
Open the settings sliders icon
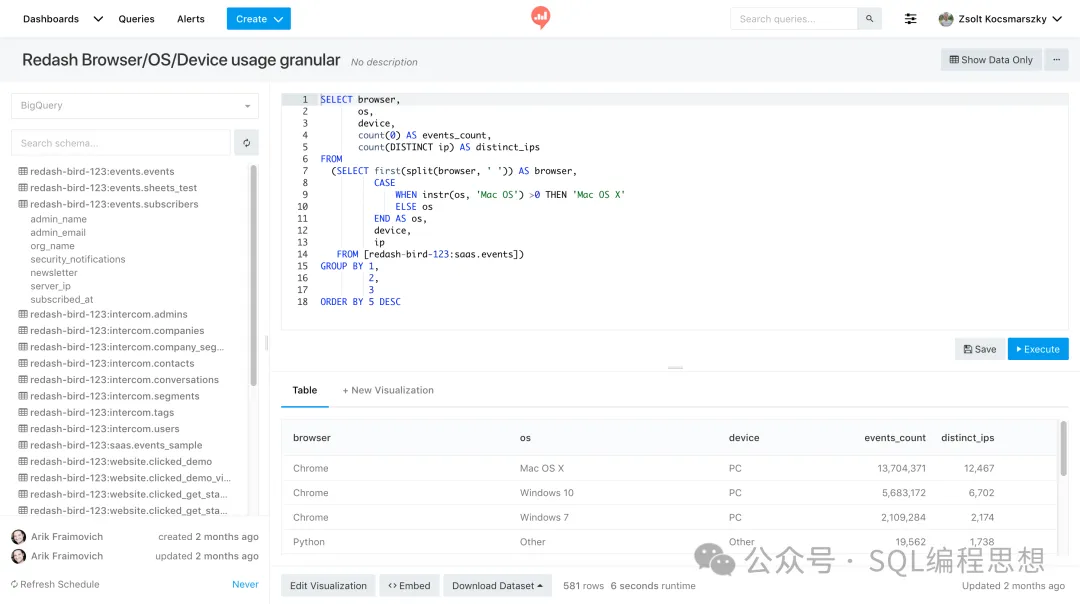point(911,19)
